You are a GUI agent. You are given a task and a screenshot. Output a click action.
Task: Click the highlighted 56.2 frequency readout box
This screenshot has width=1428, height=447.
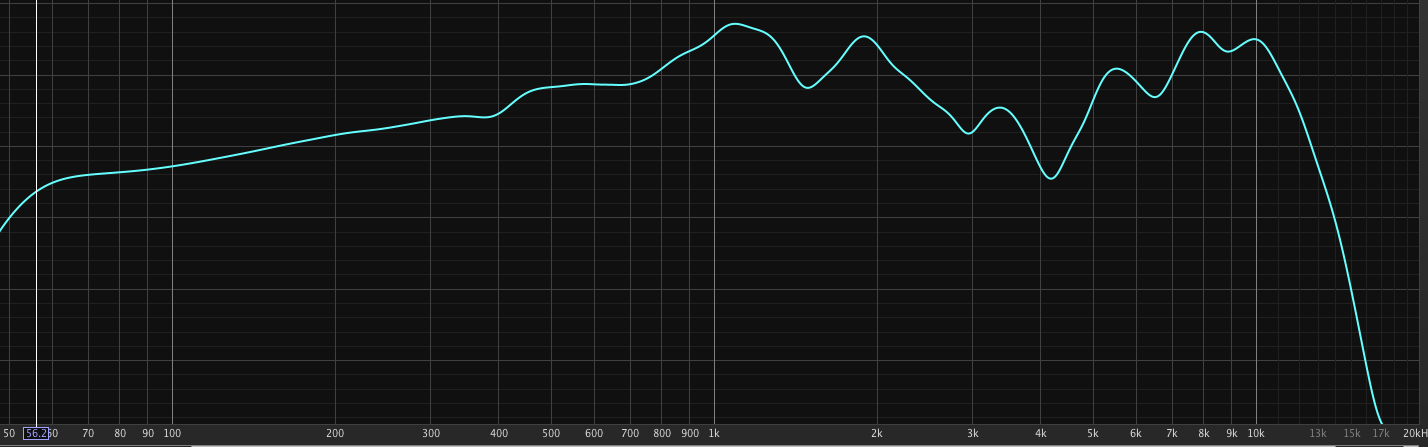pyautogui.click(x=36, y=433)
